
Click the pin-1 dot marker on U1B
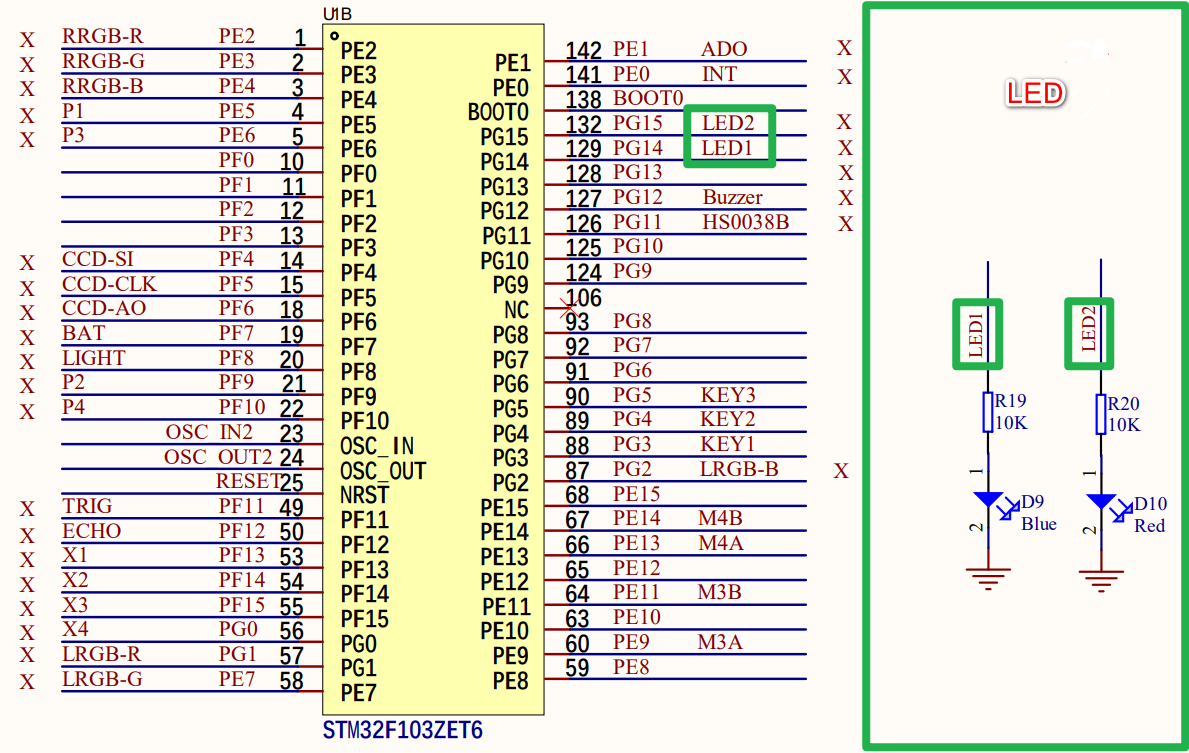[334, 36]
